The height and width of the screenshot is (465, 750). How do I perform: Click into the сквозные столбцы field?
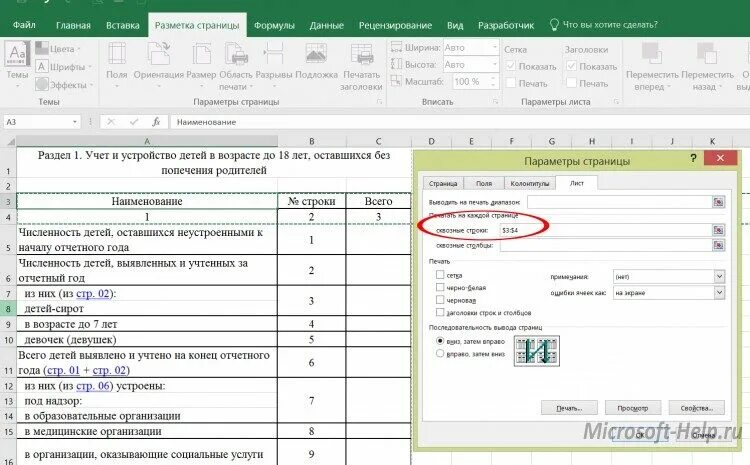(x=606, y=245)
